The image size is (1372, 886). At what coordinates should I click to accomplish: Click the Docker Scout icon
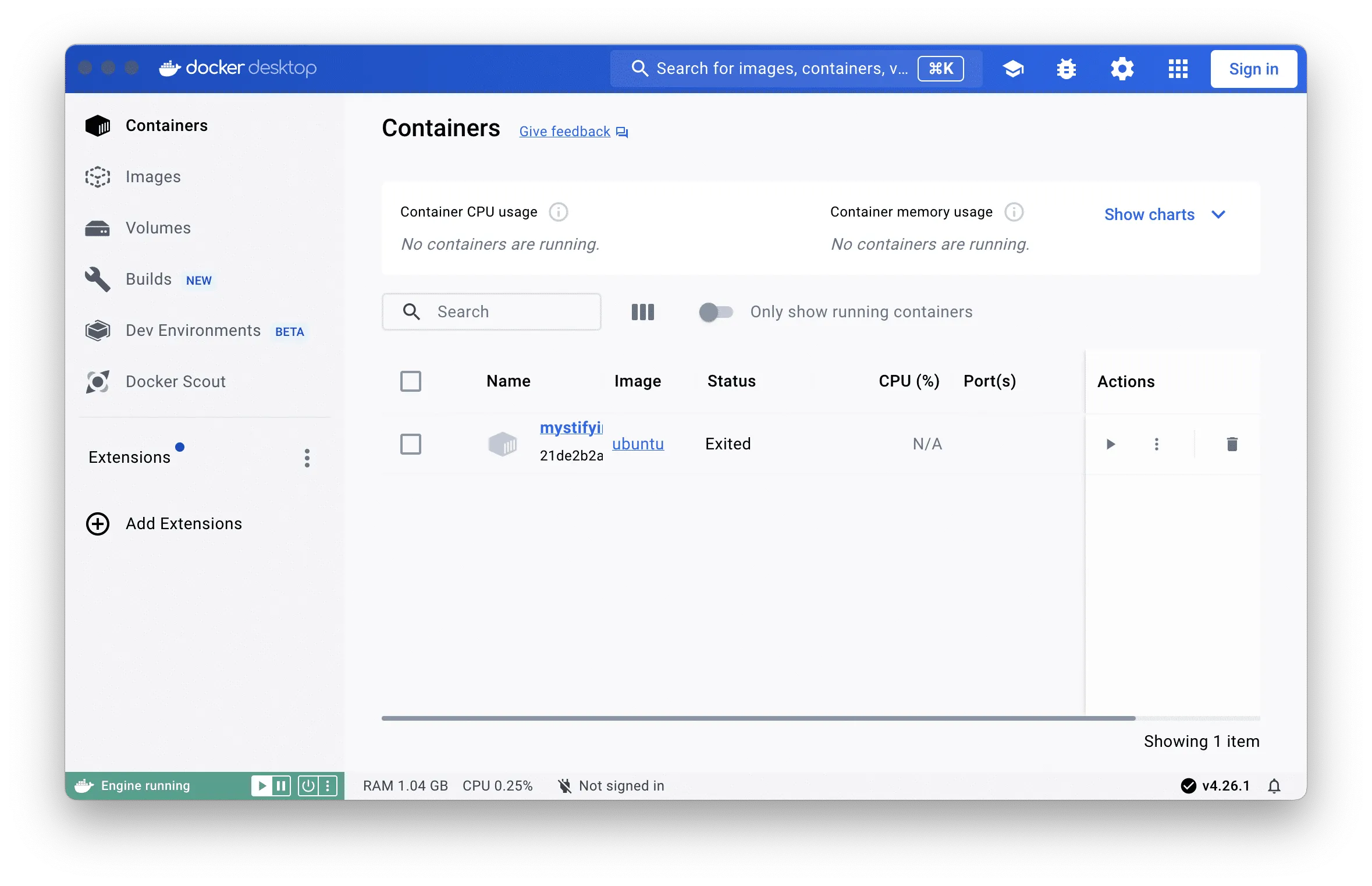97,382
